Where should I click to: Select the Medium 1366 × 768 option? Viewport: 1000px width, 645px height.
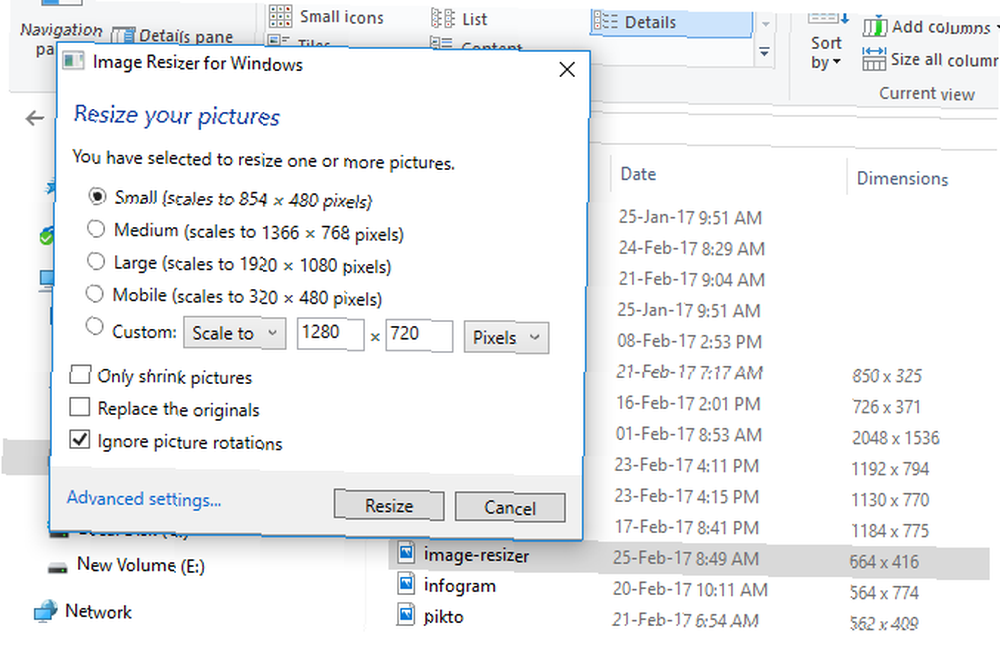point(96,228)
